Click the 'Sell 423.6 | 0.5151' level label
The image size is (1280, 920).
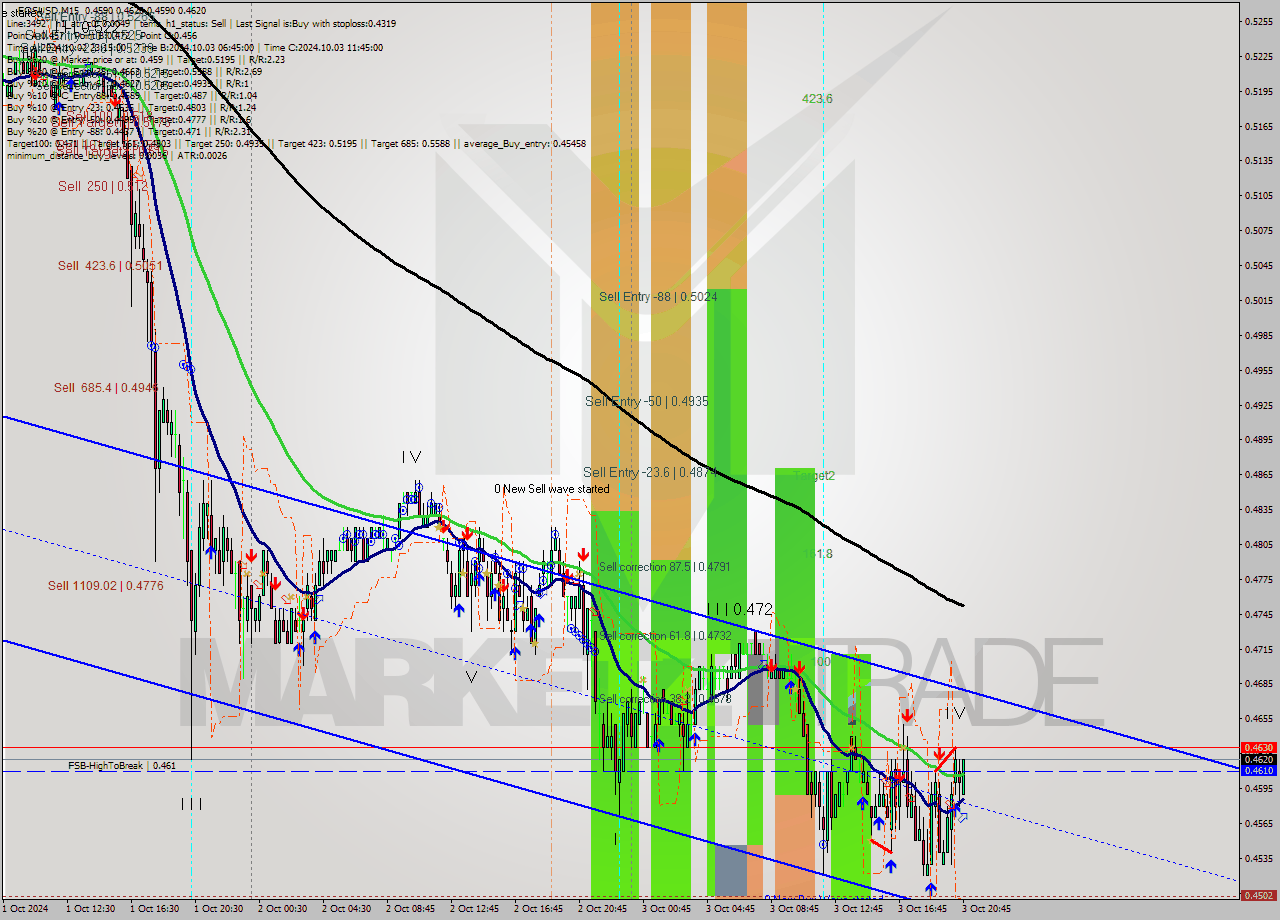click(x=109, y=265)
